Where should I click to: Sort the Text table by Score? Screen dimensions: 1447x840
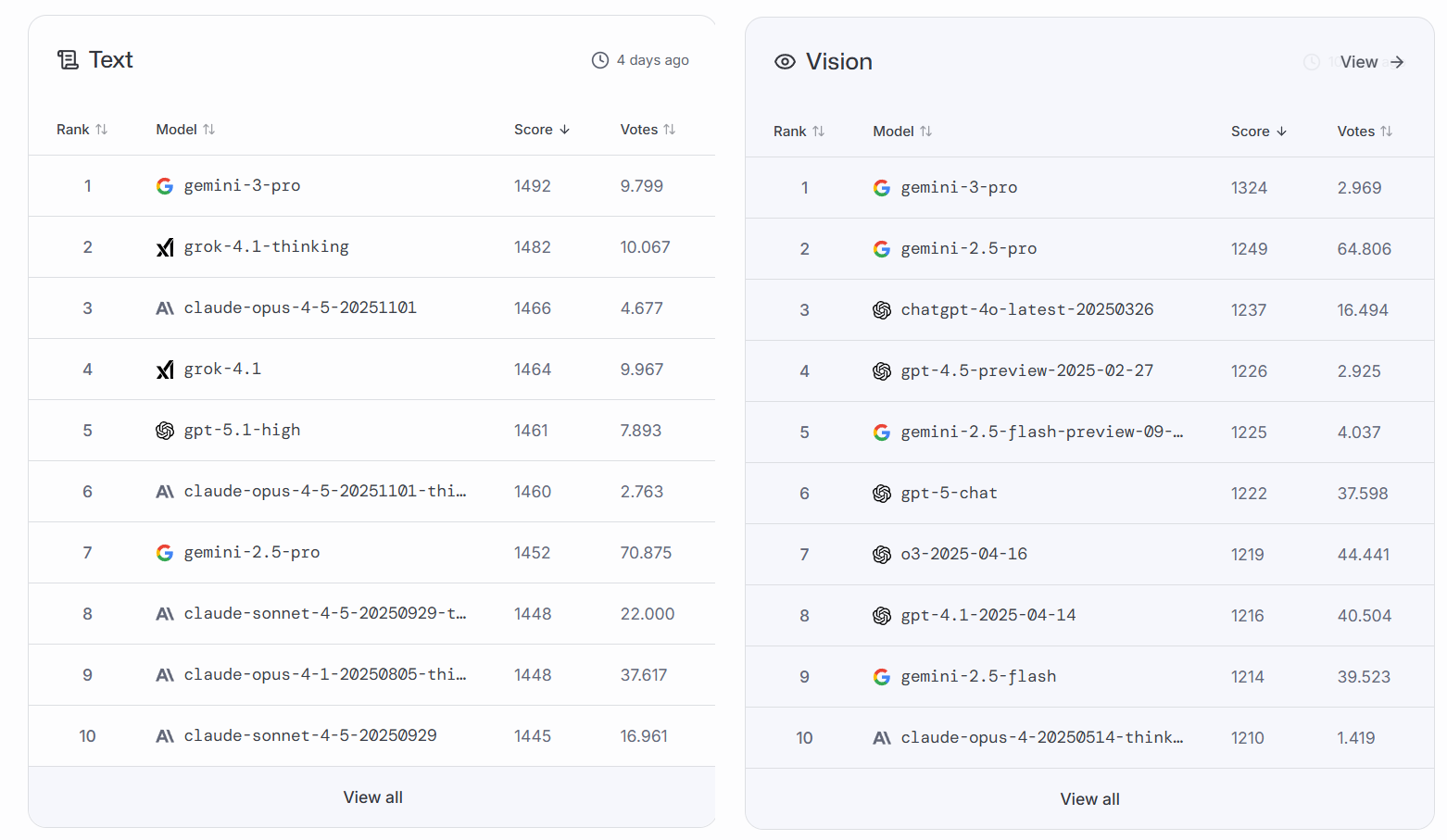(542, 130)
